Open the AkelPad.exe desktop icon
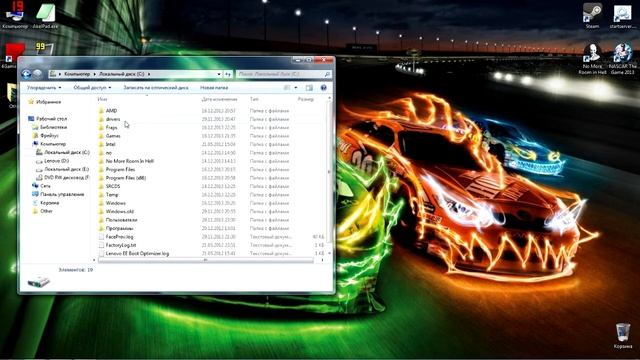 coord(45,16)
